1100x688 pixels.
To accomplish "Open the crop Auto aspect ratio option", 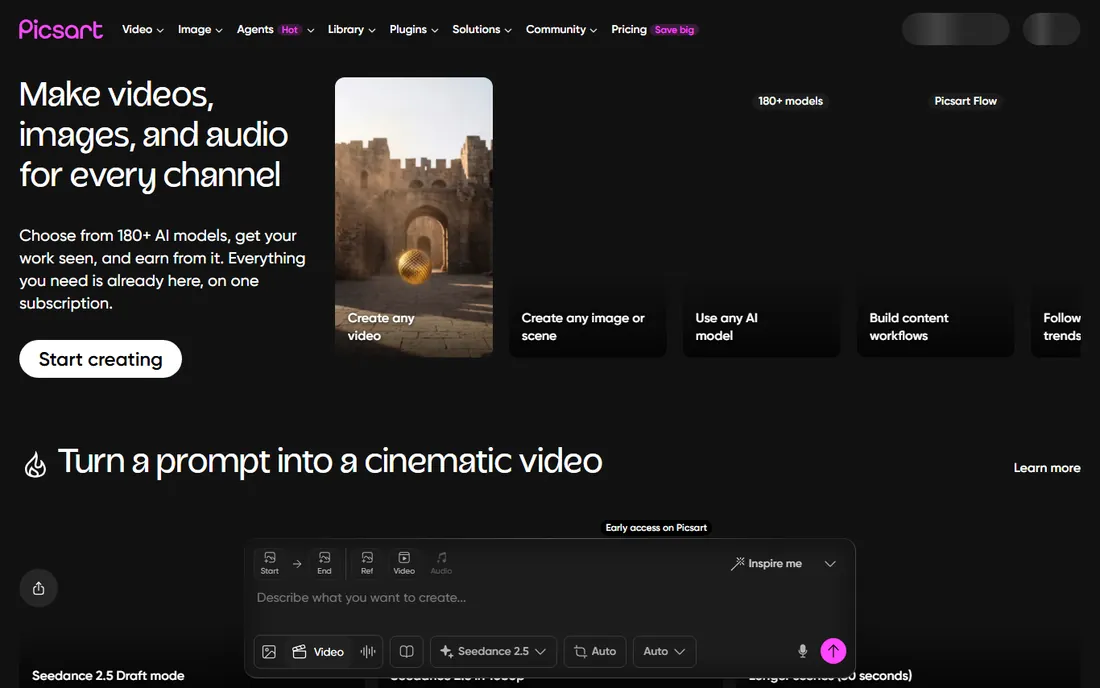I will point(595,652).
